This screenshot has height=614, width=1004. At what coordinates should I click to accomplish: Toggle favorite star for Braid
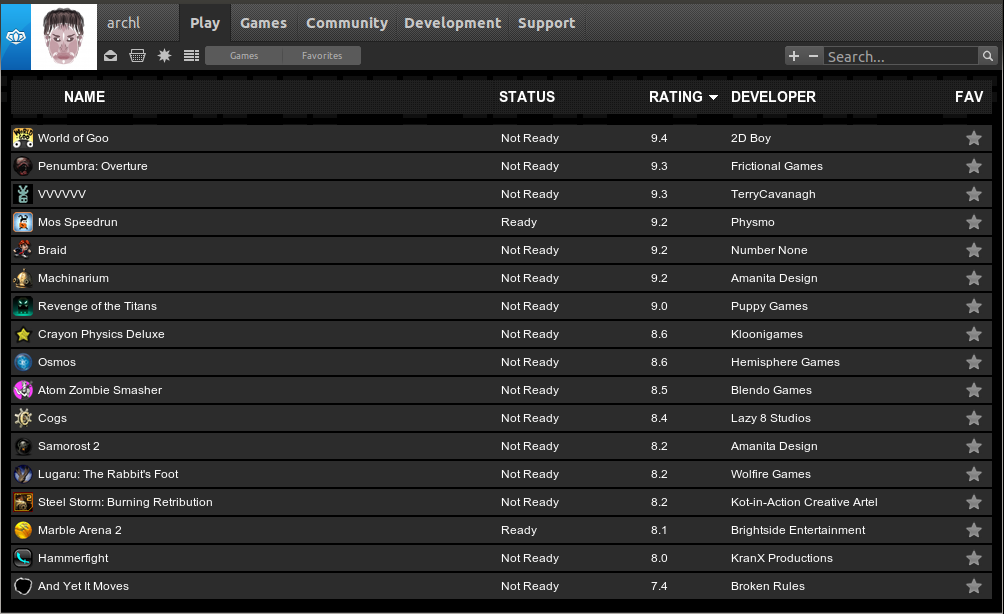[x=974, y=250]
